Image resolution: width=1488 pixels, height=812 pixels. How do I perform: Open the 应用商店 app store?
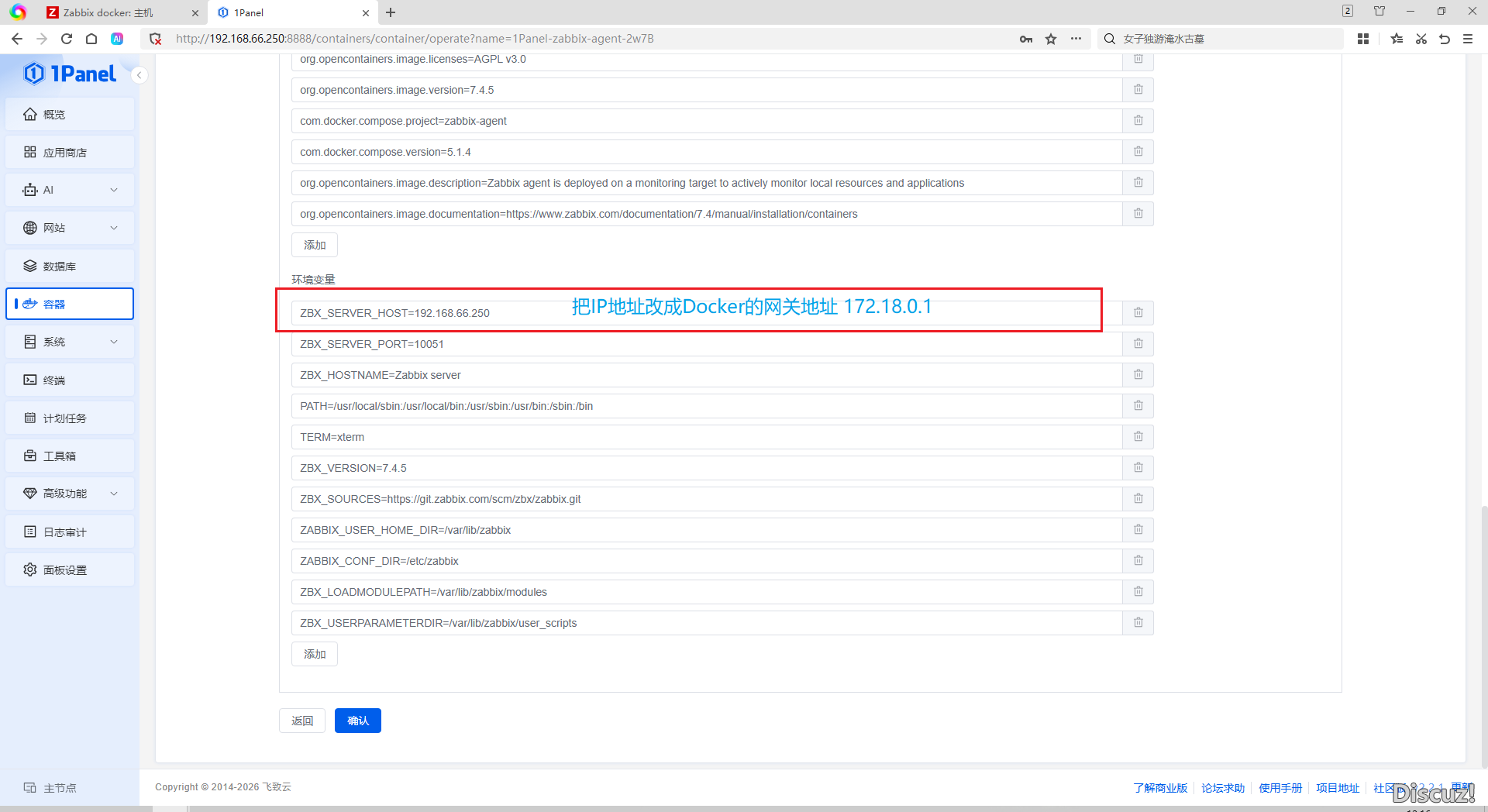pyautogui.click(x=70, y=152)
